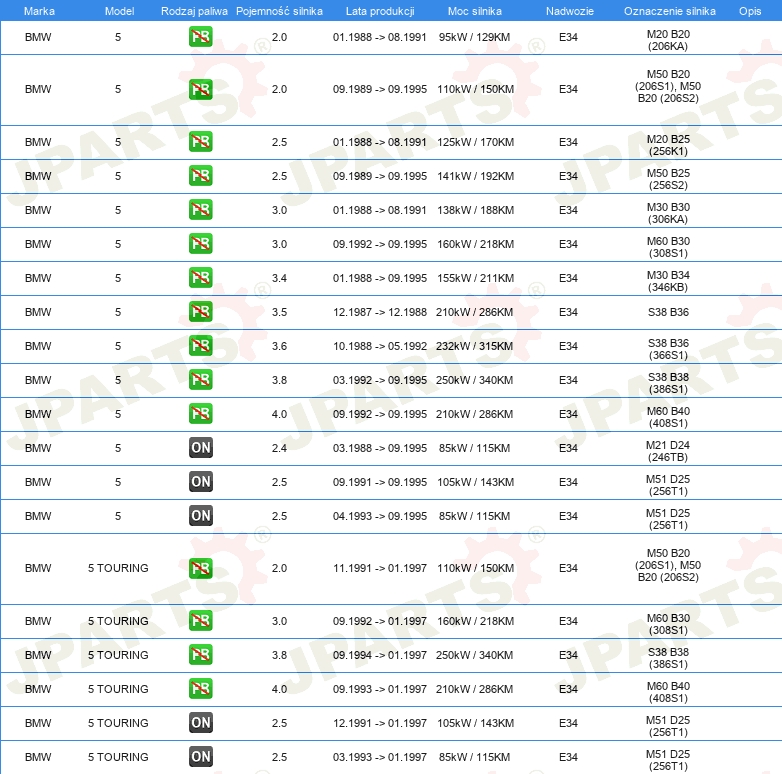The height and width of the screenshot is (774, 782).
Task: Click the 125kW / 170KM power value
Action: [x=475, y=142]
